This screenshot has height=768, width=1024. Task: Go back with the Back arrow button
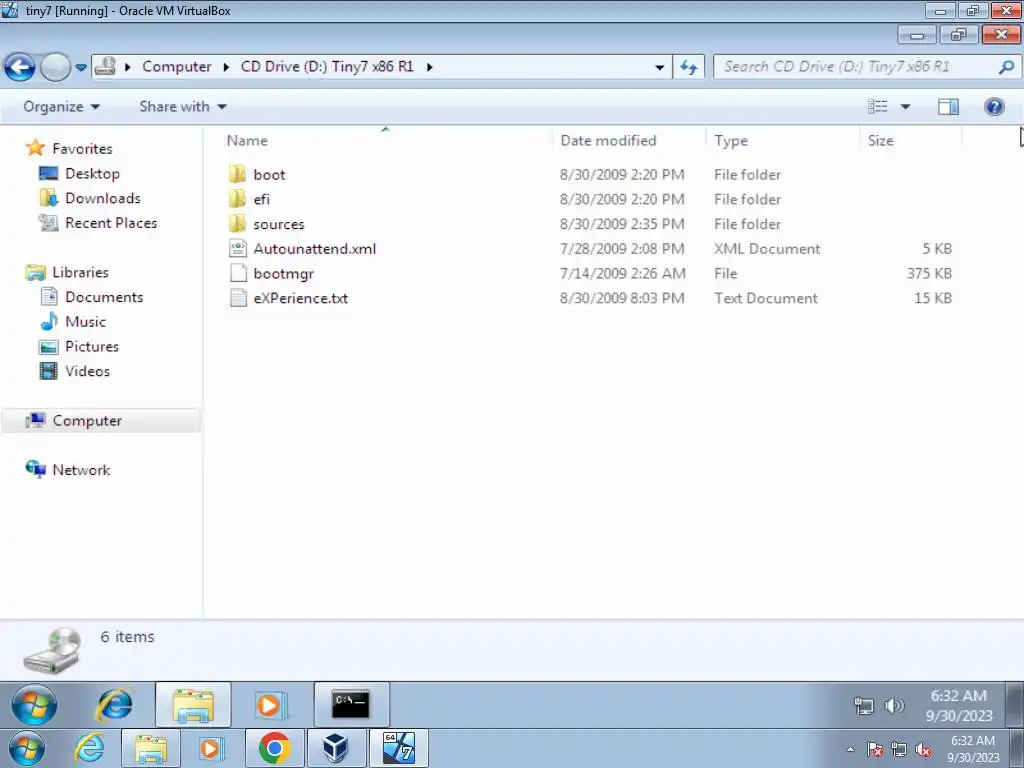[x=20, y=67]
